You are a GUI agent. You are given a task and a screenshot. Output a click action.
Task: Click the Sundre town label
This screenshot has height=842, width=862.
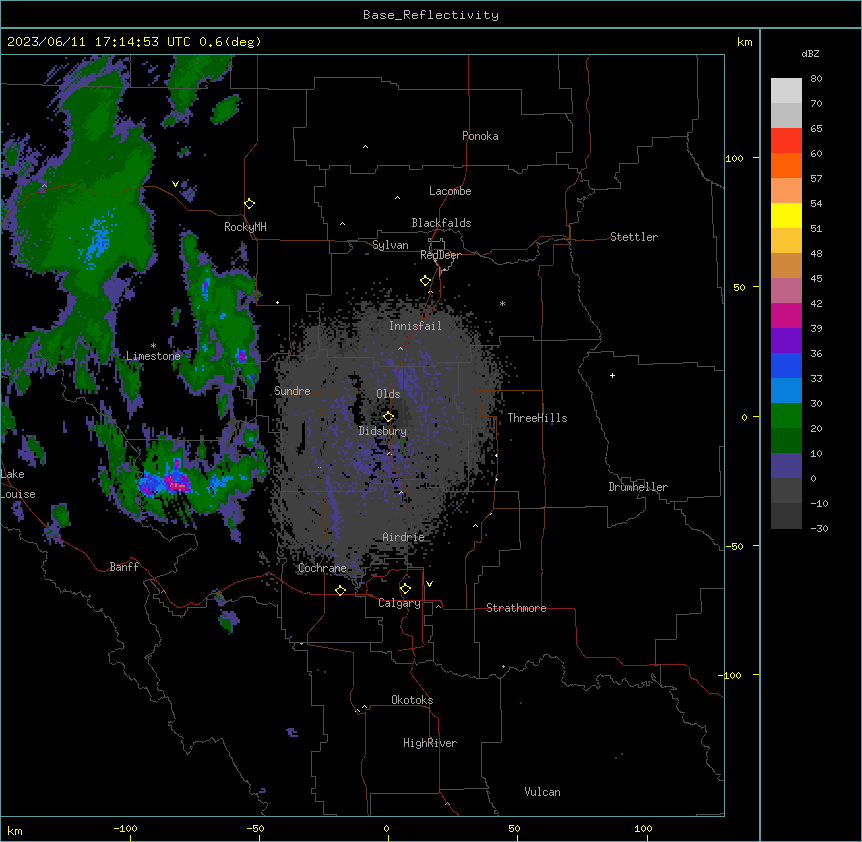292,391
